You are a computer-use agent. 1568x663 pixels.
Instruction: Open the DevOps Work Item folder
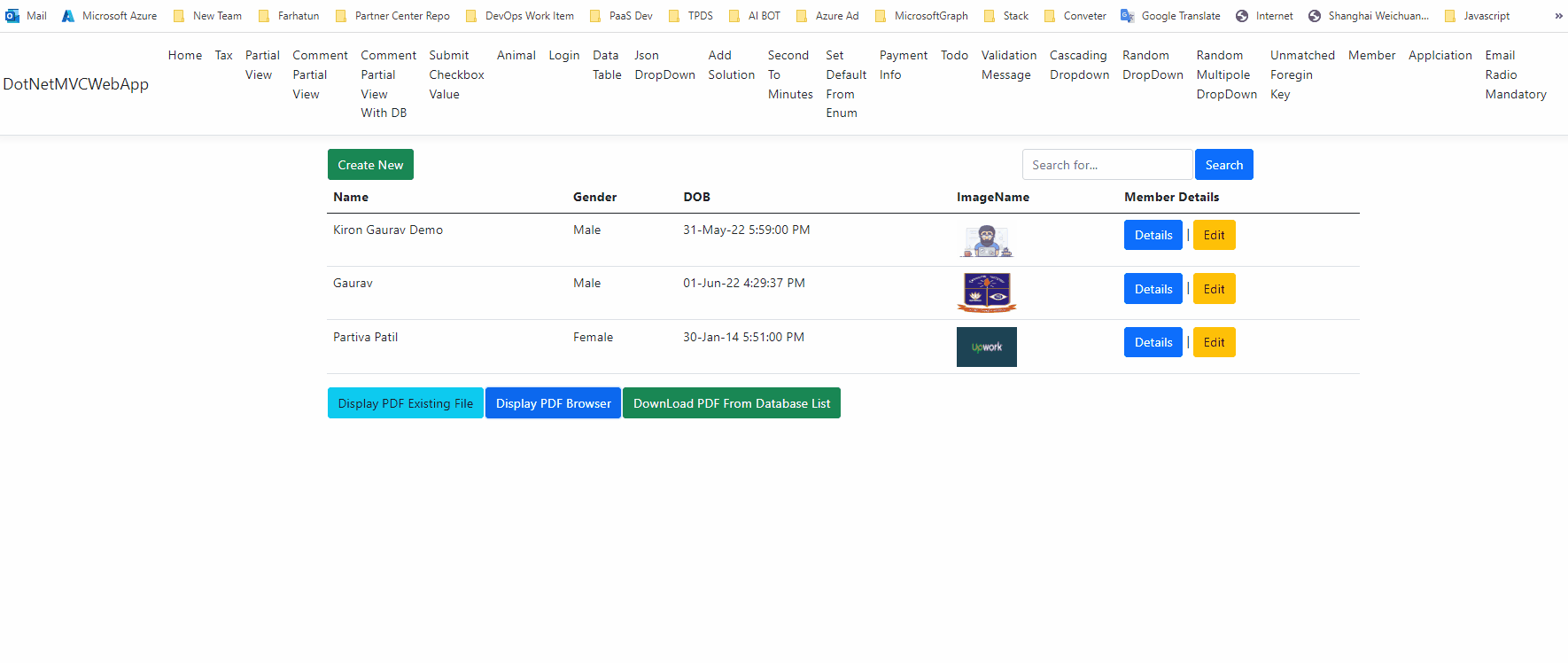point(519,16)
